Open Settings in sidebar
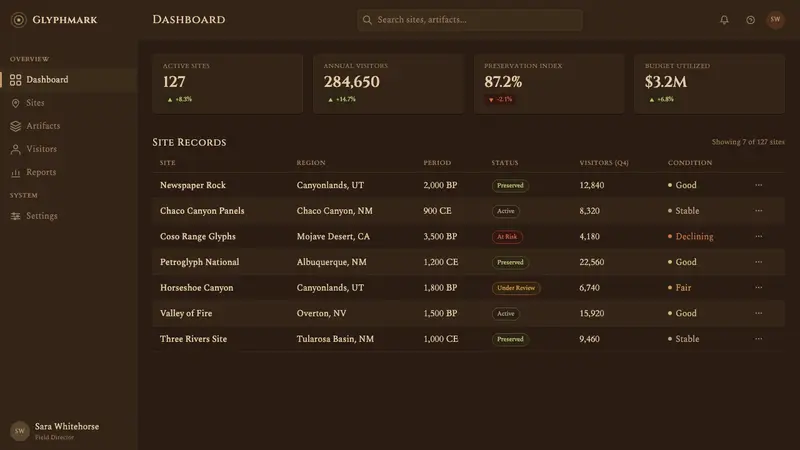 [x=68, y=216]
